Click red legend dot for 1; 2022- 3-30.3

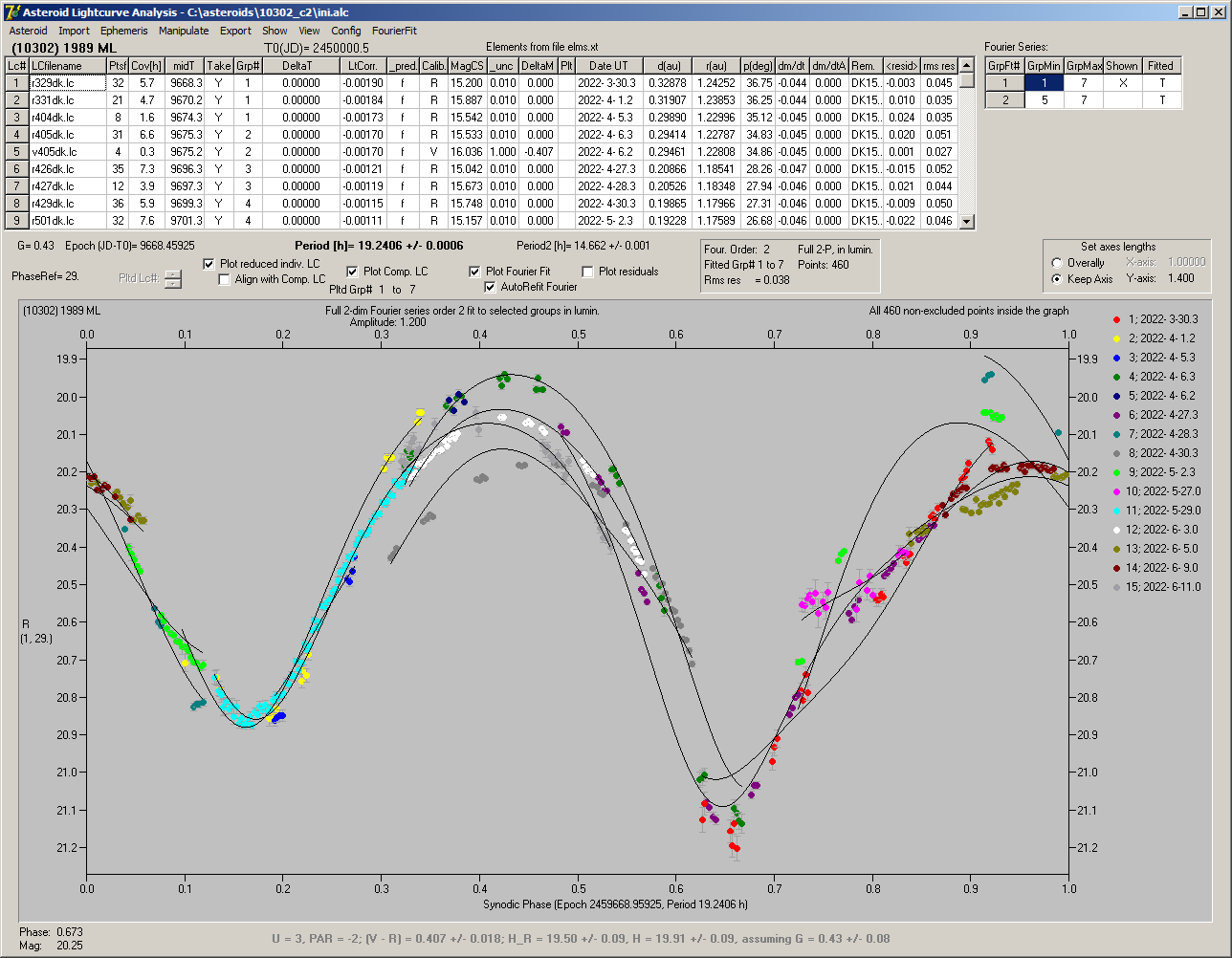point(1116,319)
